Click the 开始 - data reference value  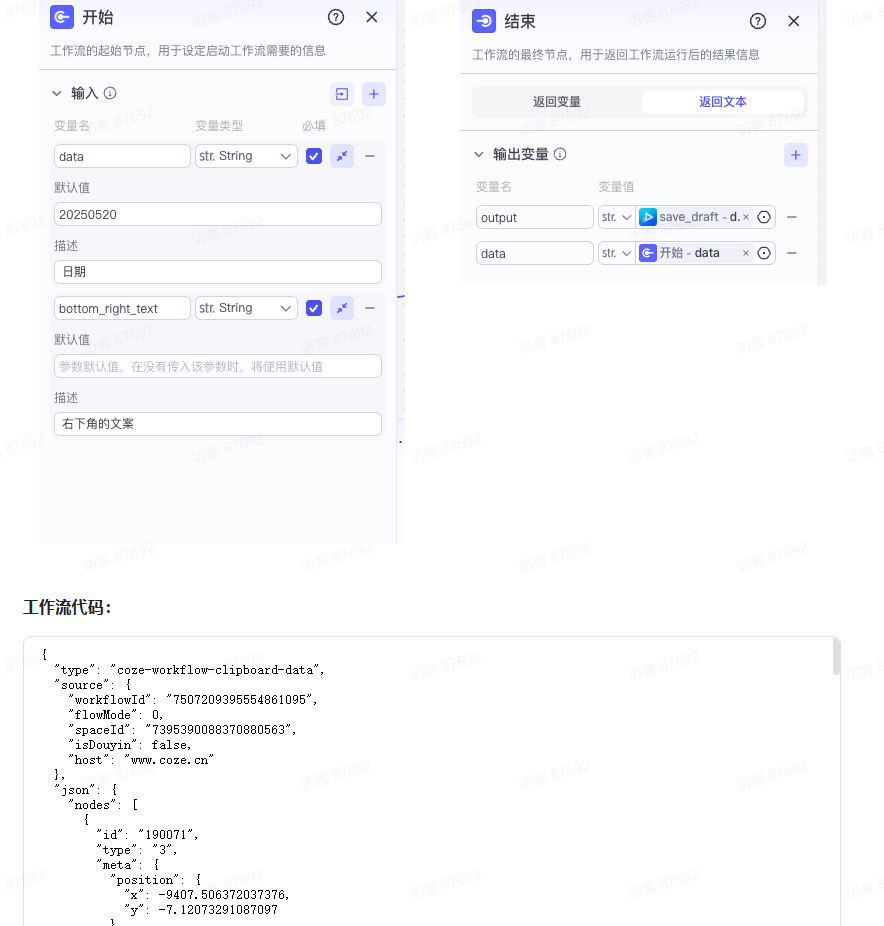tap(689, 253)
